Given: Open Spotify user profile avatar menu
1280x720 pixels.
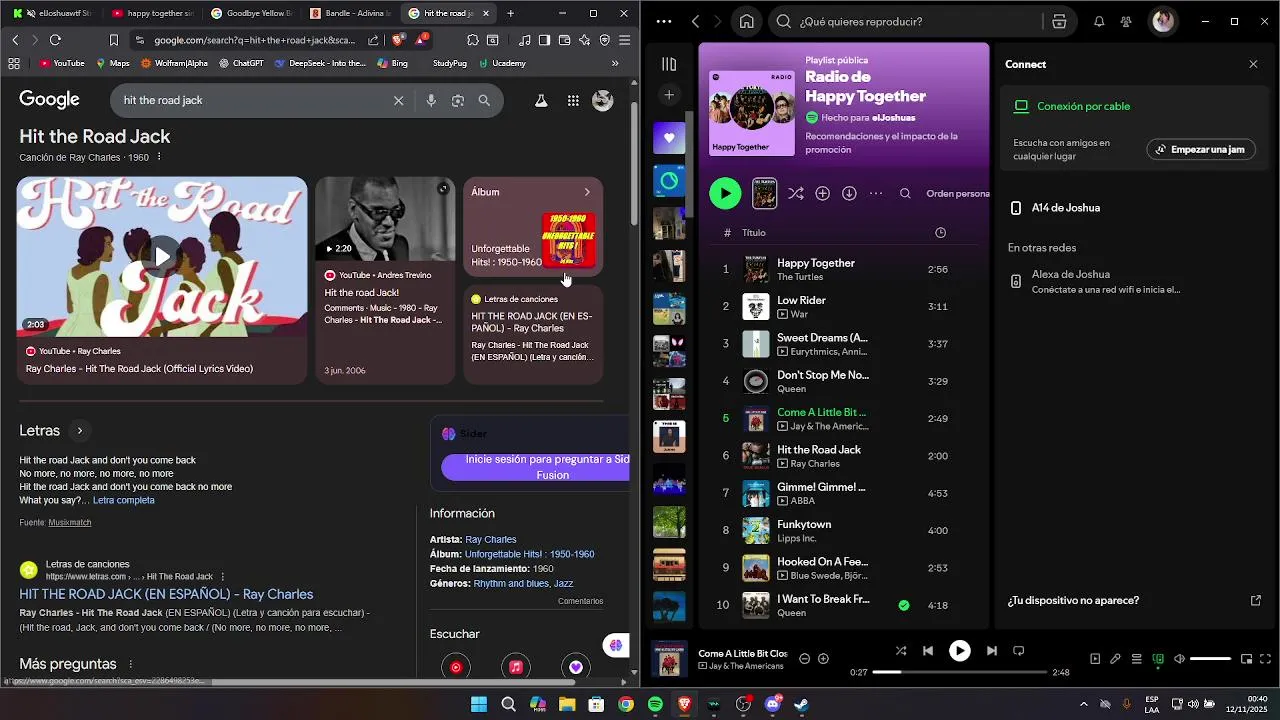Looking at the screenshot, I should [x=1163, y=21].
